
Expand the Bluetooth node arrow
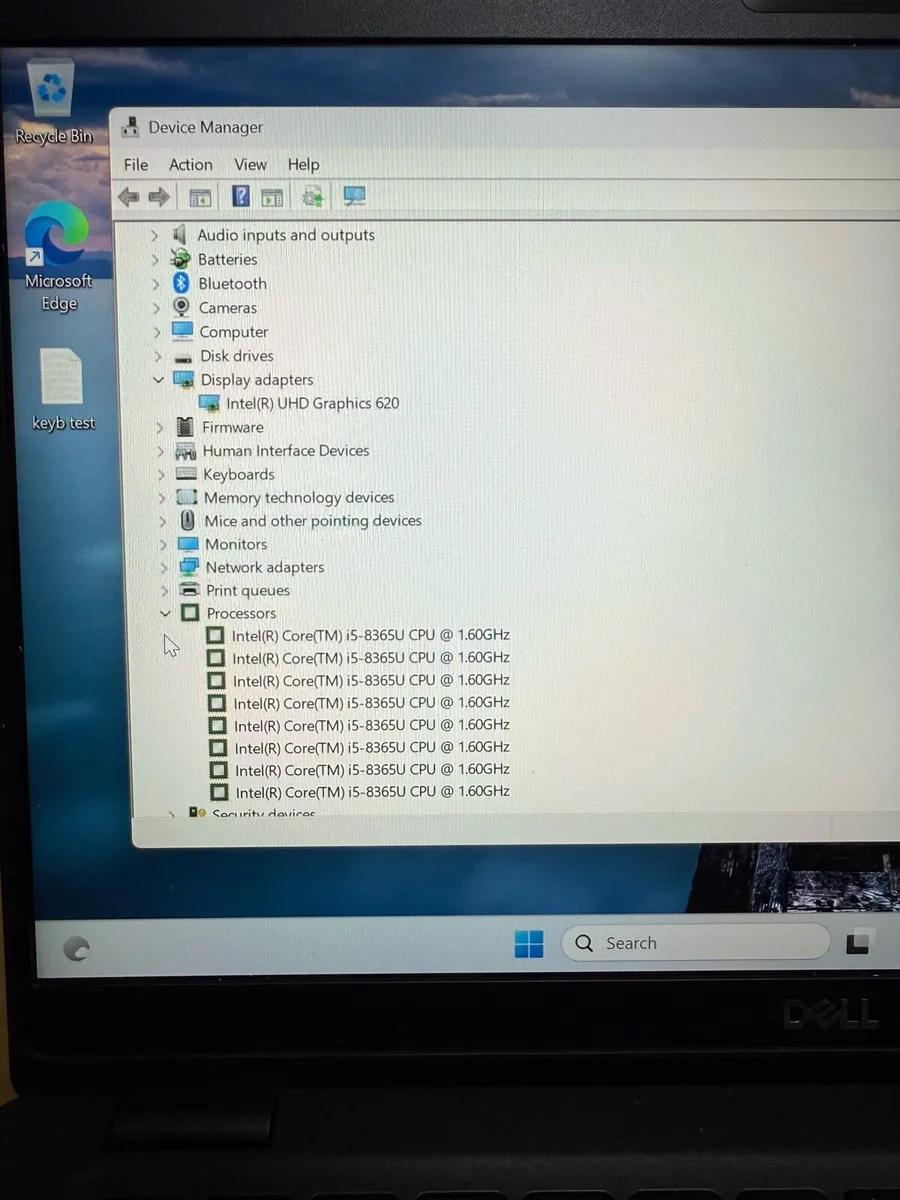click(x=156, y=284)
